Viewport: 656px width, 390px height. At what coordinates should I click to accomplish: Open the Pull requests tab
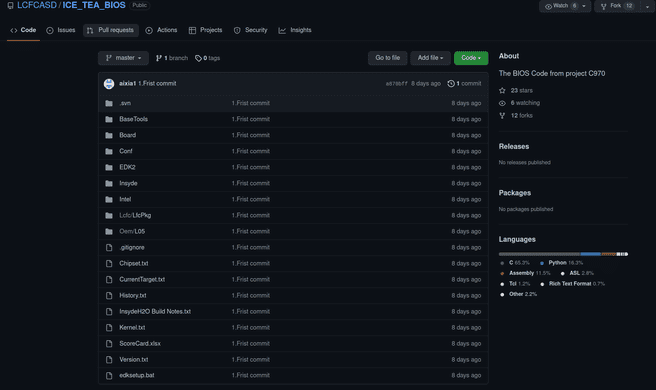tap(111, 30)
